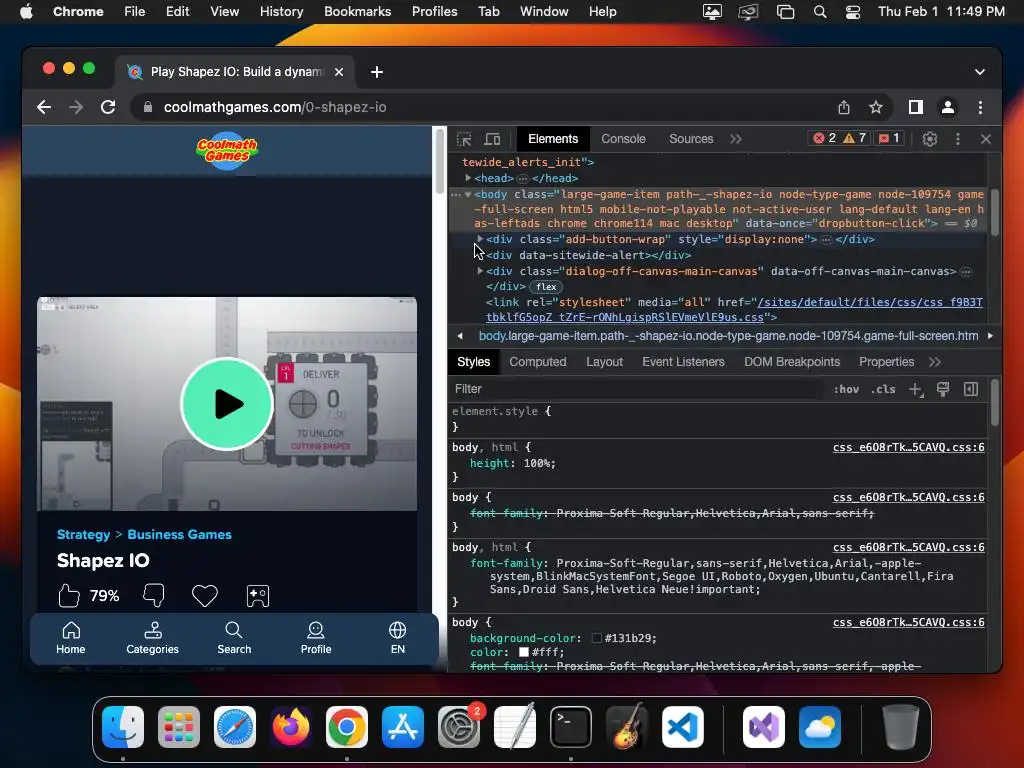Go to Home in the bottom nav

click(71, 638)
